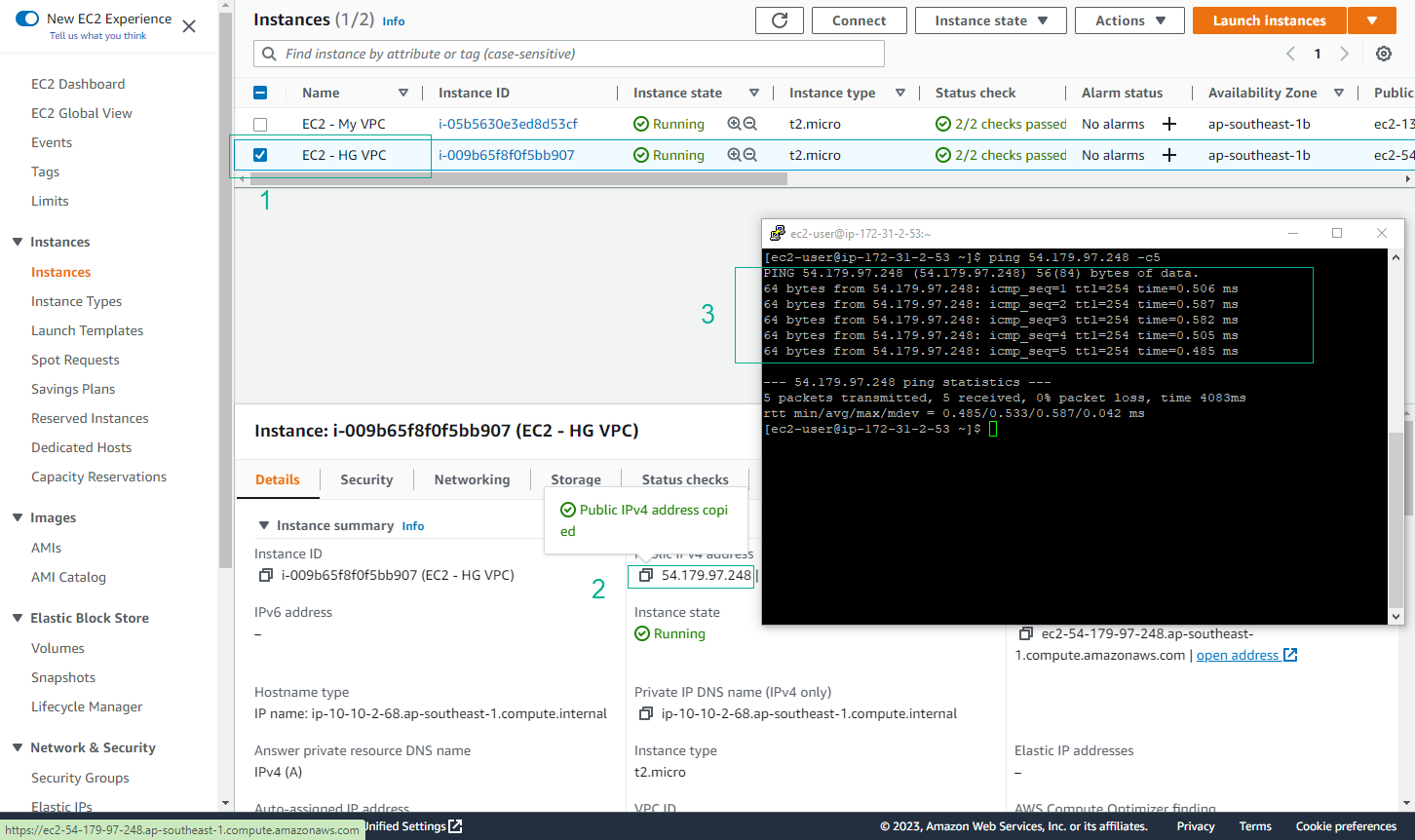Open the Launch instances split arrow dropdown
This screenshot has width=1415, height=840.
pos(1372,20)
